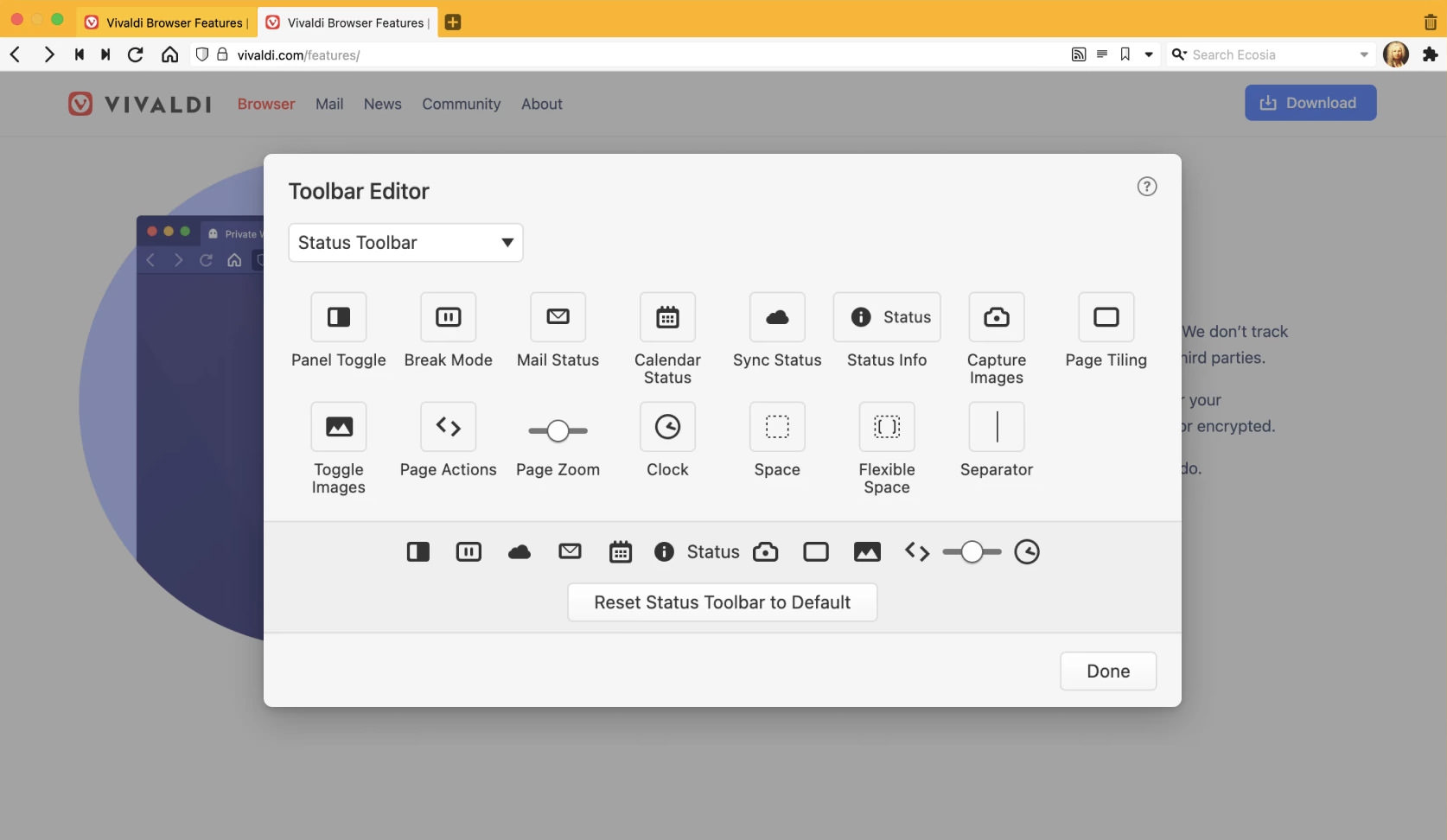1447x840 pixels.
Task: Choose the Page Actions code icon tile
Action: coord(448,427)
